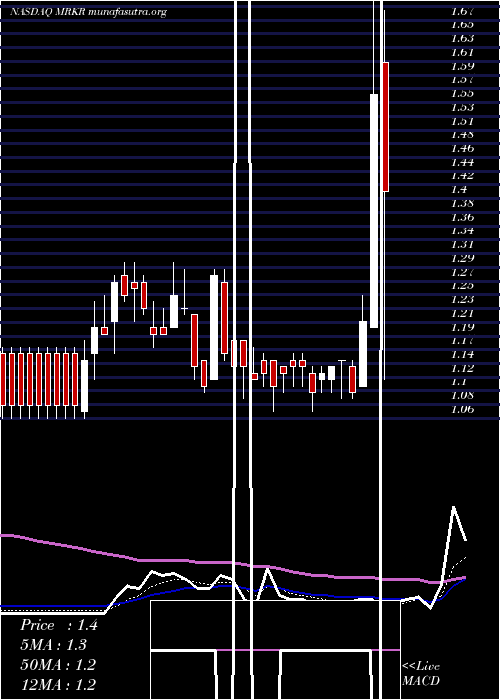Screen dimensions: 500x700
Task: Click the <<Live MACD label
Action: [421, 674]
